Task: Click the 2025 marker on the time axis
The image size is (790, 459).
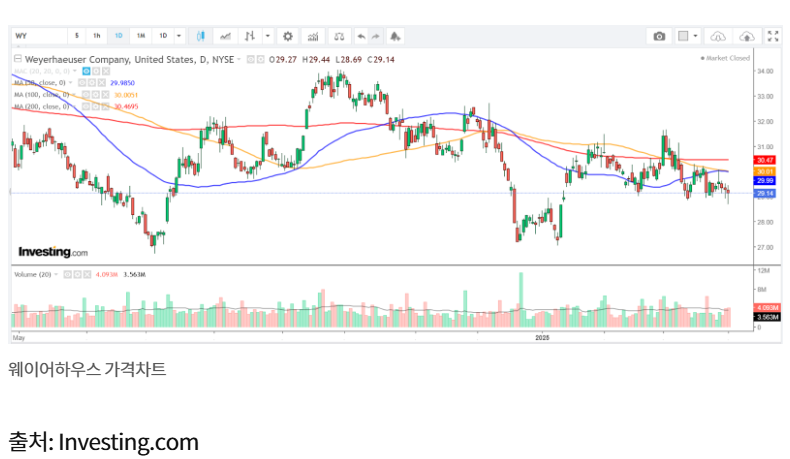Action: tap(542, 338)
